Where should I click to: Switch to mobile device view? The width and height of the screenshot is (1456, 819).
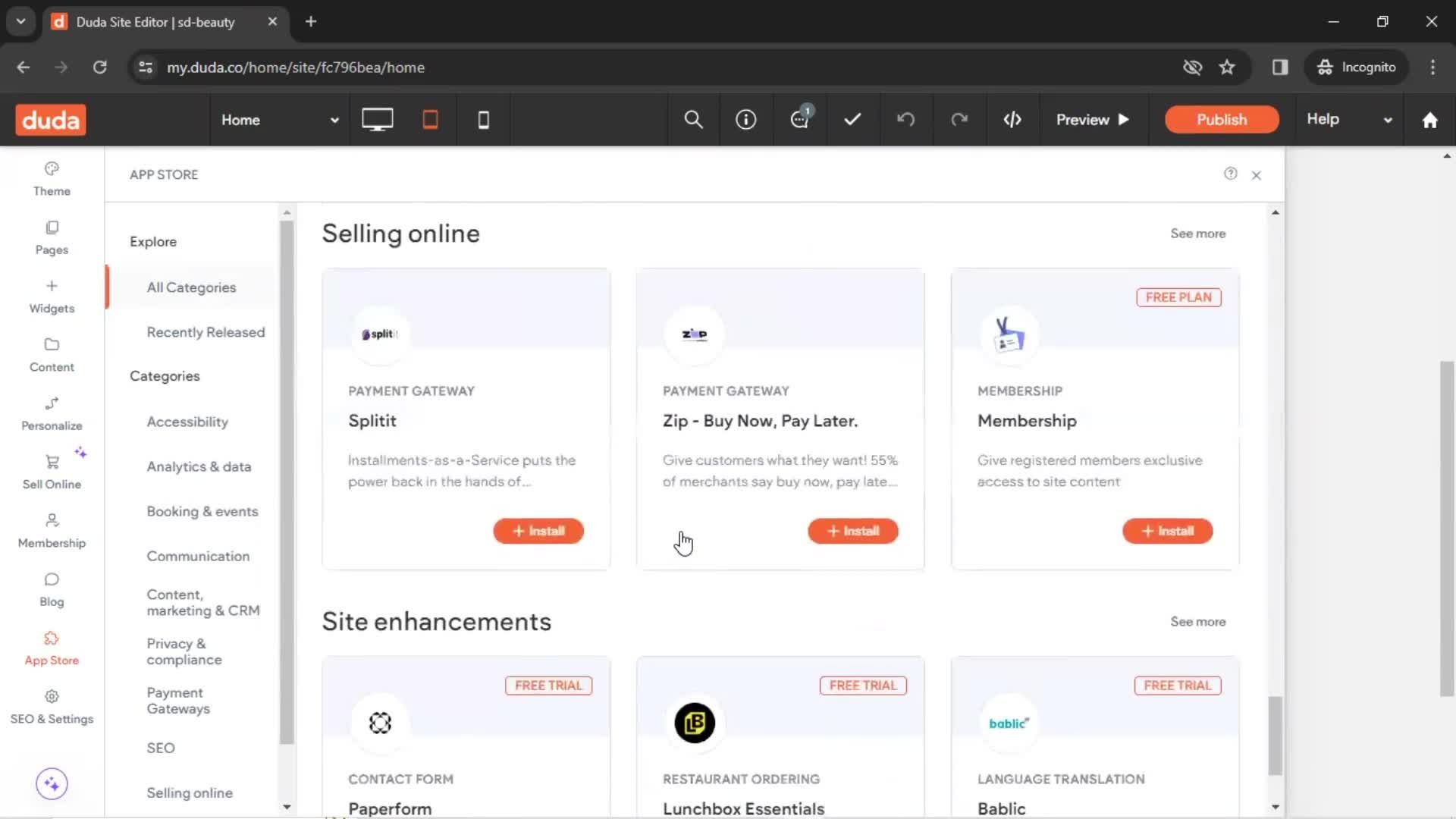point(483,120)
